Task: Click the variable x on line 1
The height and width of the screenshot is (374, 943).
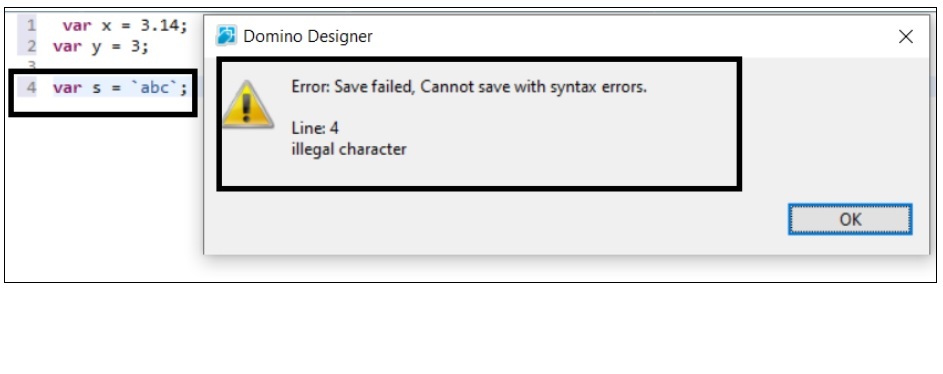Action: pyautogui.click(x=106, y=26)
